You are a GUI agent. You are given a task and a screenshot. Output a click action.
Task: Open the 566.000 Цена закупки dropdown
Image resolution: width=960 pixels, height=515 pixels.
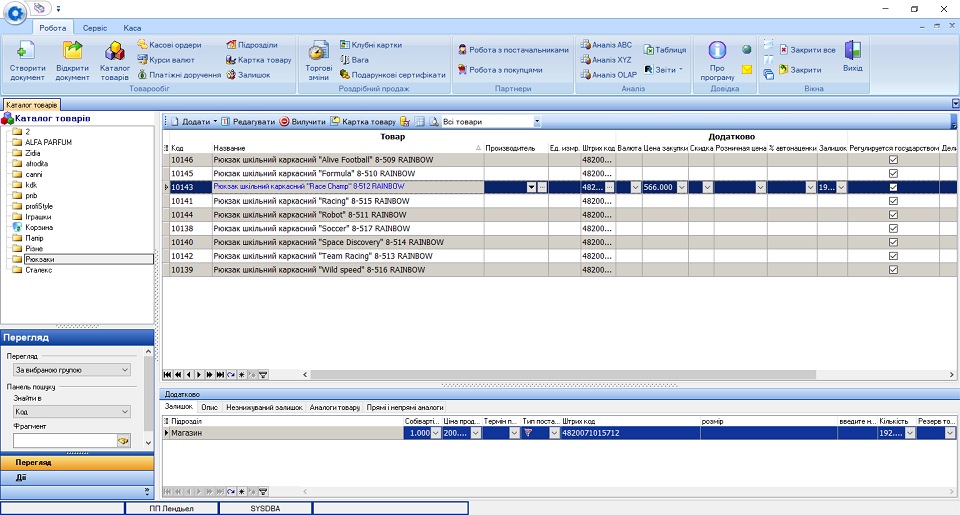tap(681, 187)
